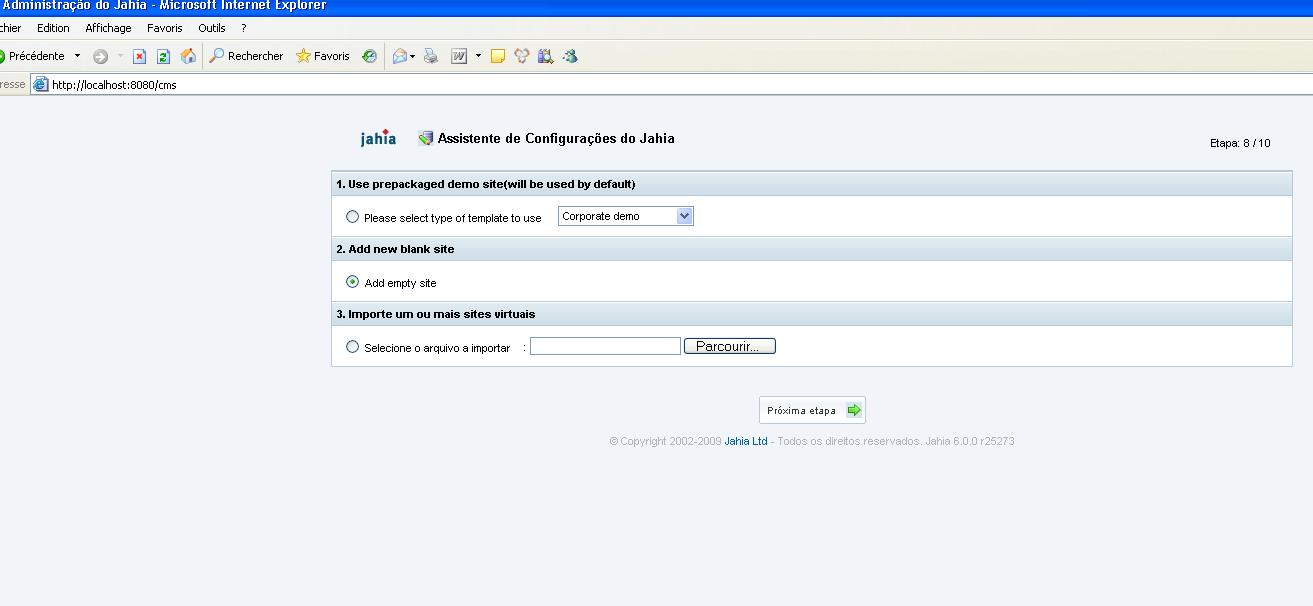The width and height of the screenshot is (1313, 606).
Task: Click the Précédente back button
Action: pos(32,56)
